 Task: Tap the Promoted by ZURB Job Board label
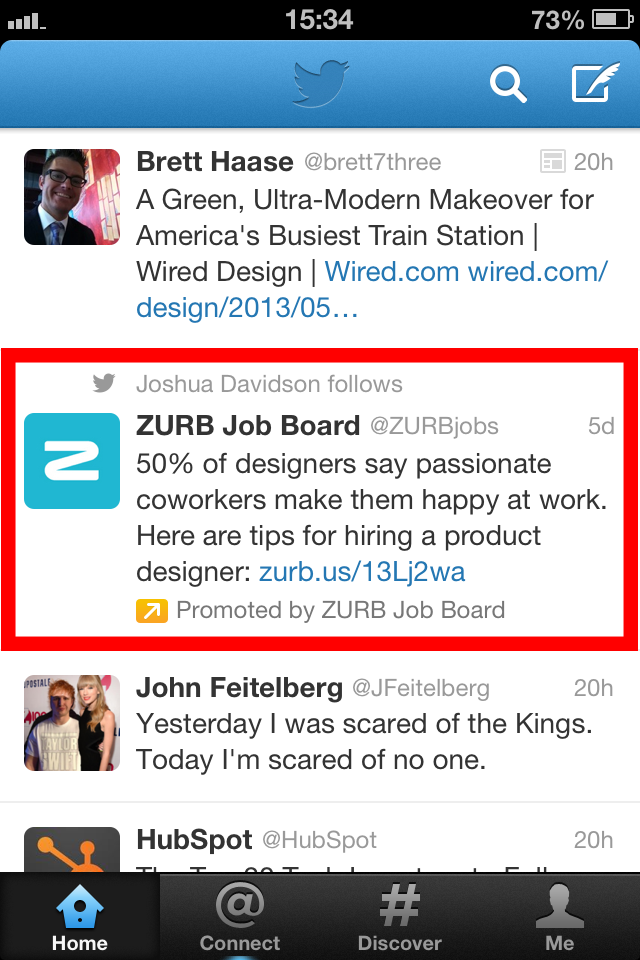coord(341,610)
